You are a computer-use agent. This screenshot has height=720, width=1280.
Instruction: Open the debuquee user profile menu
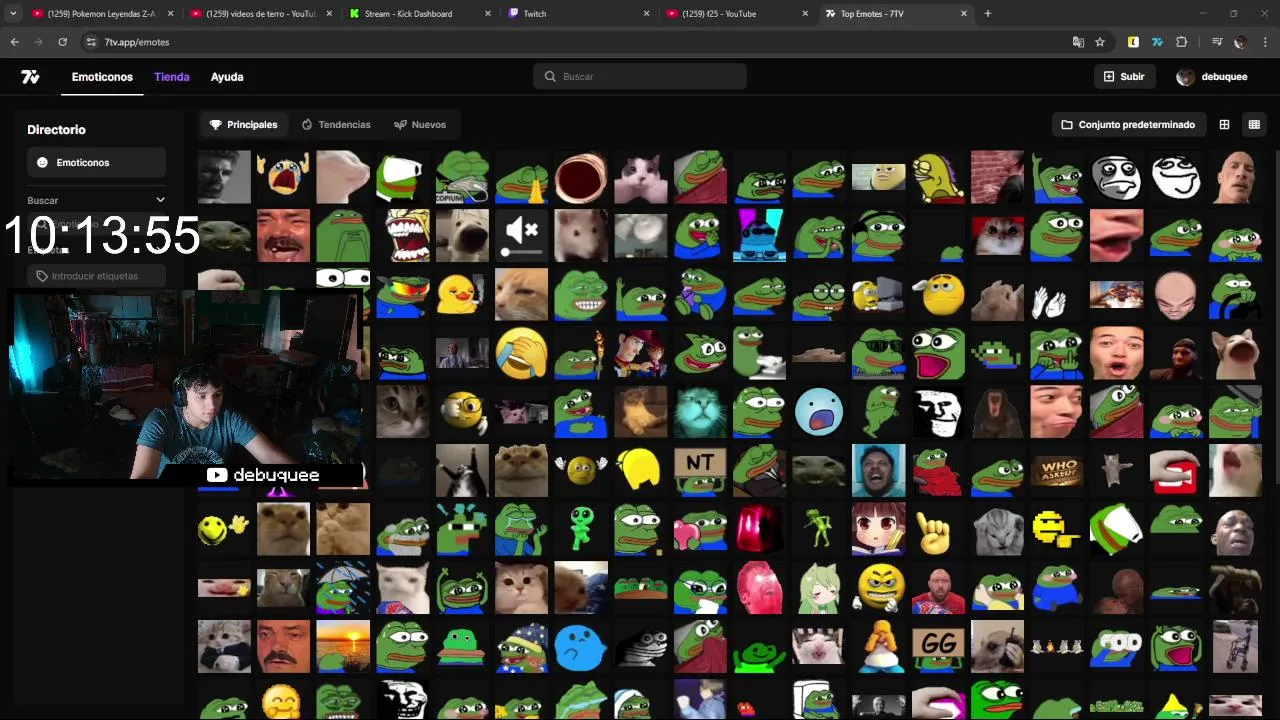(1212, 77)
